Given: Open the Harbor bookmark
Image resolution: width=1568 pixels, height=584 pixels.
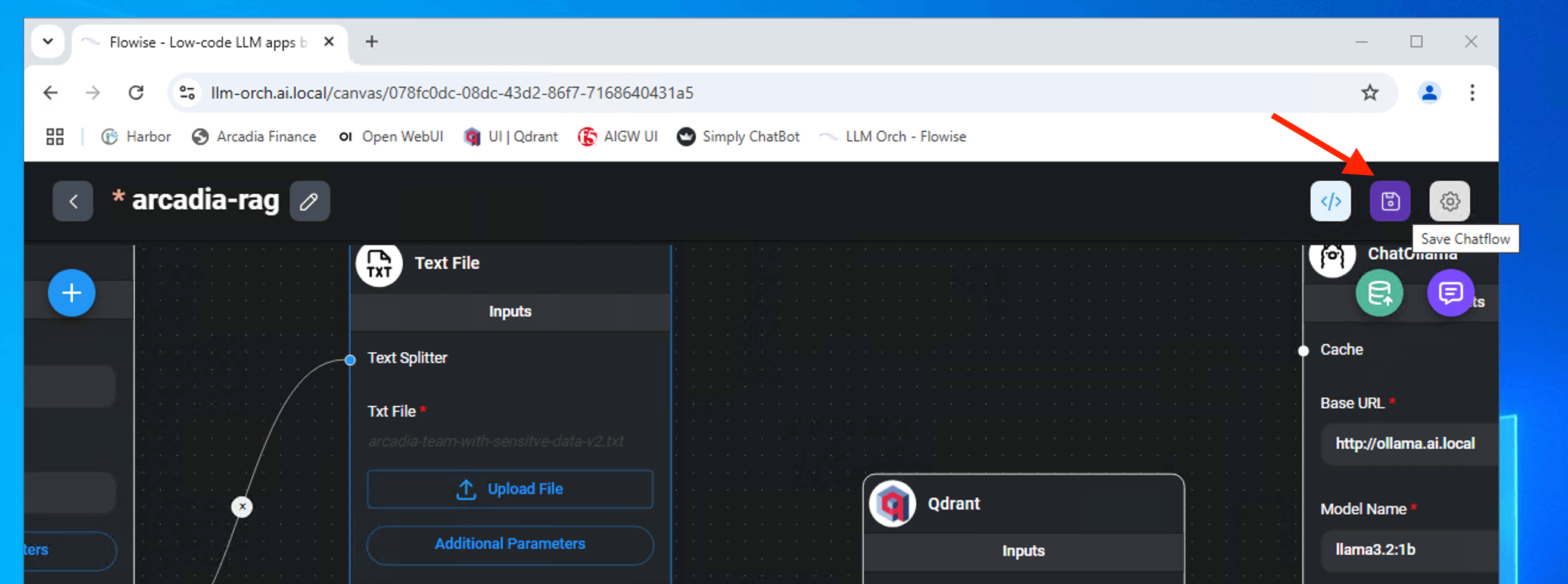Looking at the screenshot, I should click(x=136, y=136).
